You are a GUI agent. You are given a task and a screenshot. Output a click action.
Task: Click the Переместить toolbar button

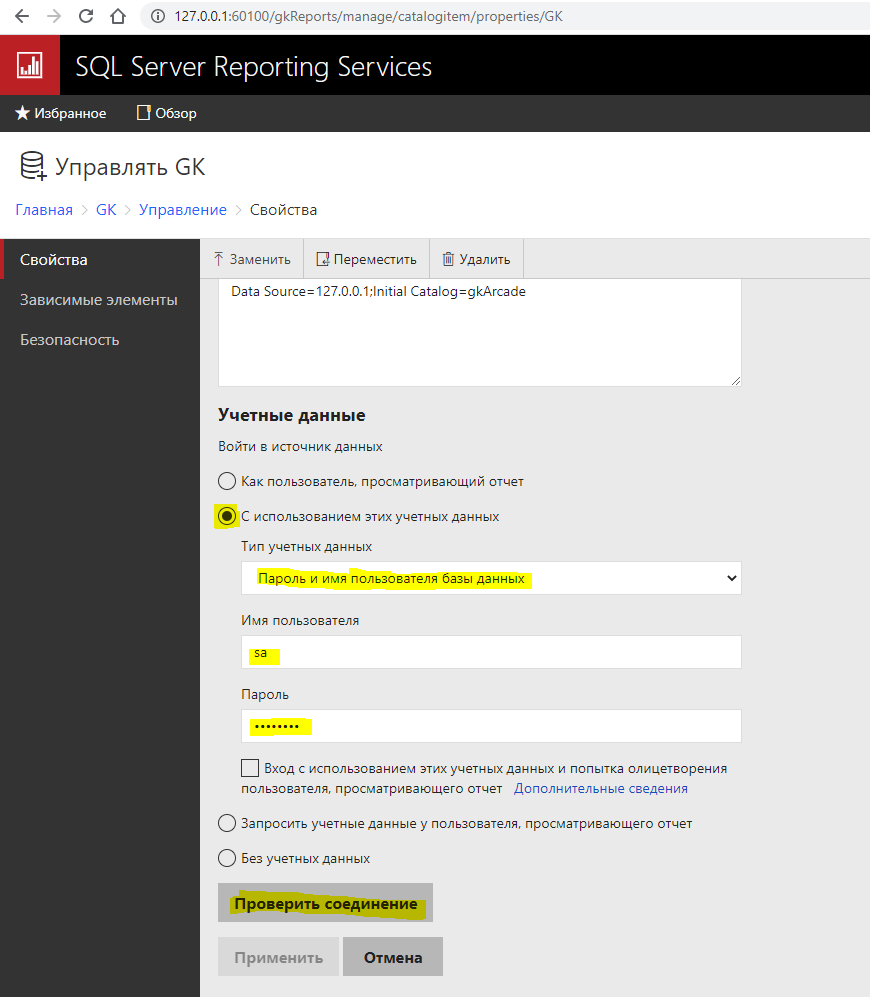point(366,259)
